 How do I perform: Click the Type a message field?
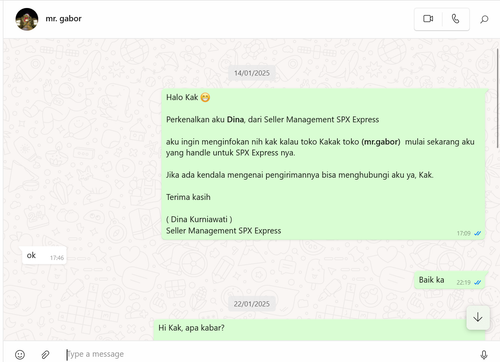(x=267, y=354)
